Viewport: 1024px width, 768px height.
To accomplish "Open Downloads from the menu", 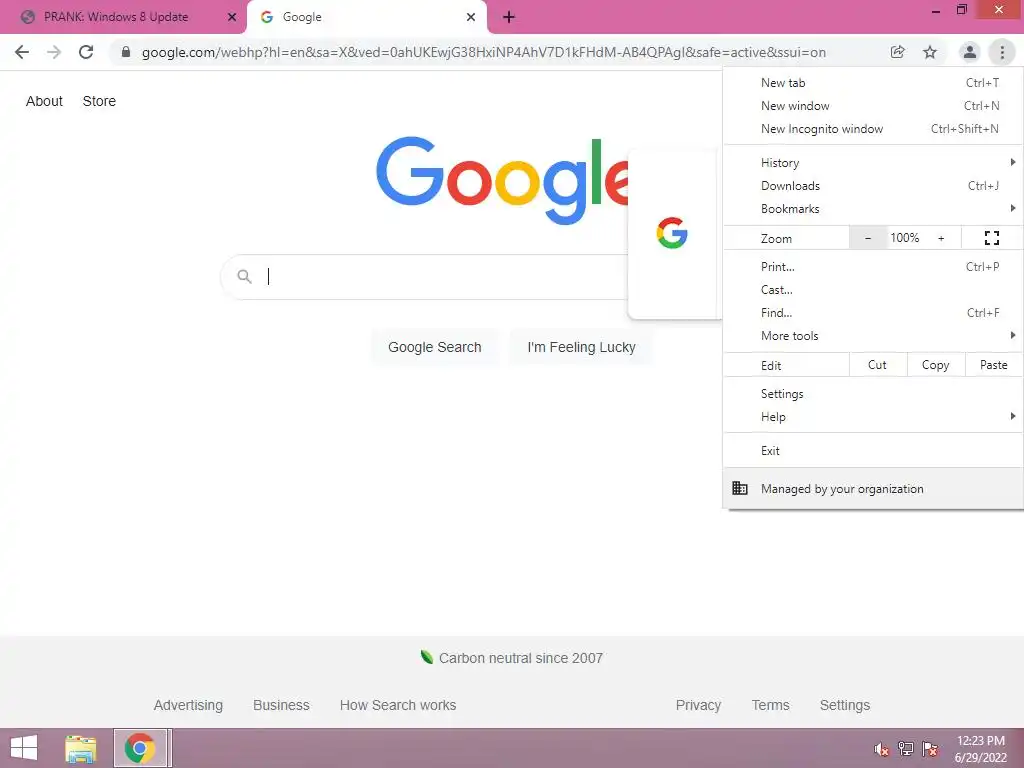I will click(x=872, y=186).
